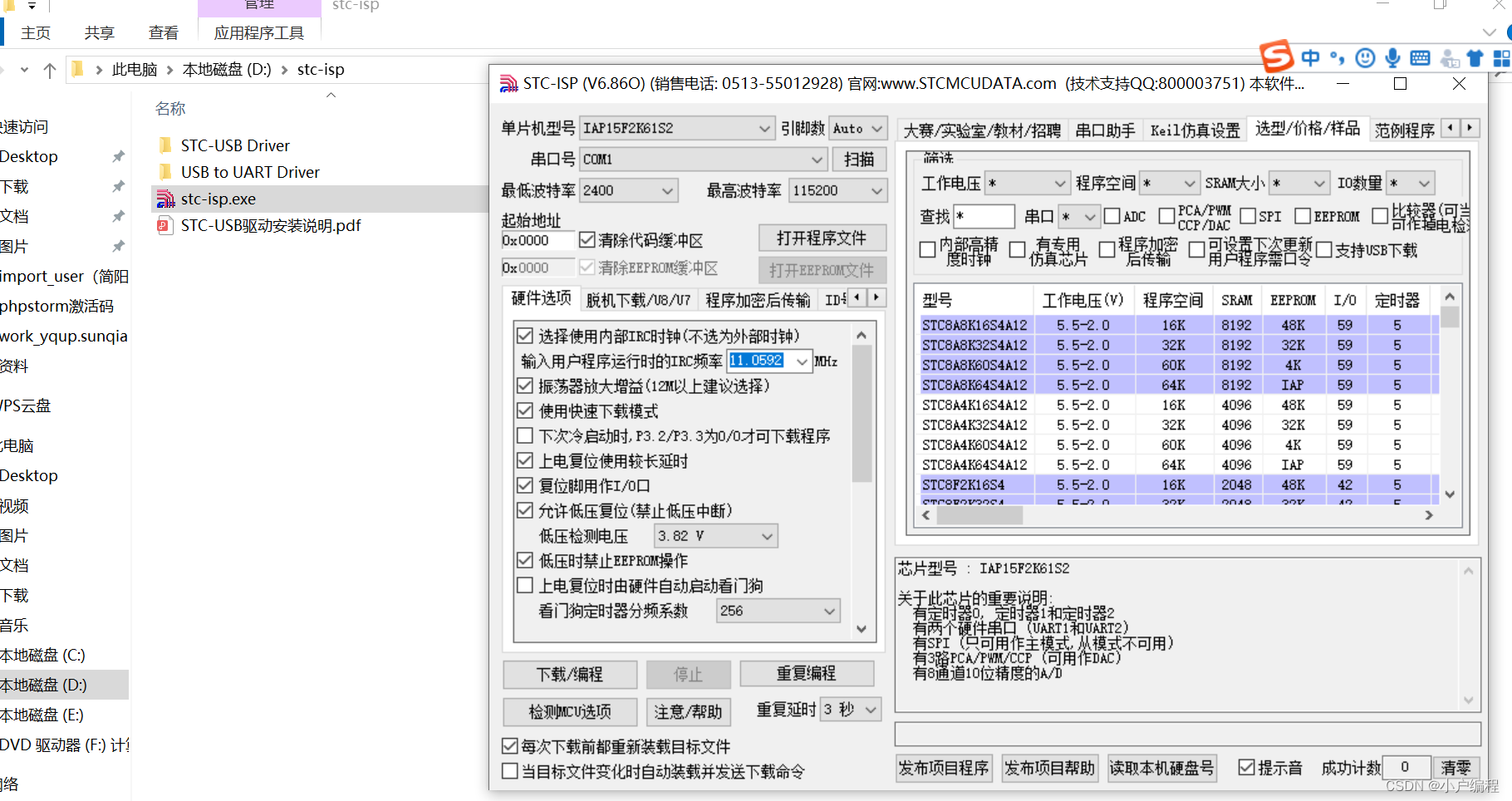
Task: Open the Sogou soft keyboard icon
Action: click(1421, 58)
